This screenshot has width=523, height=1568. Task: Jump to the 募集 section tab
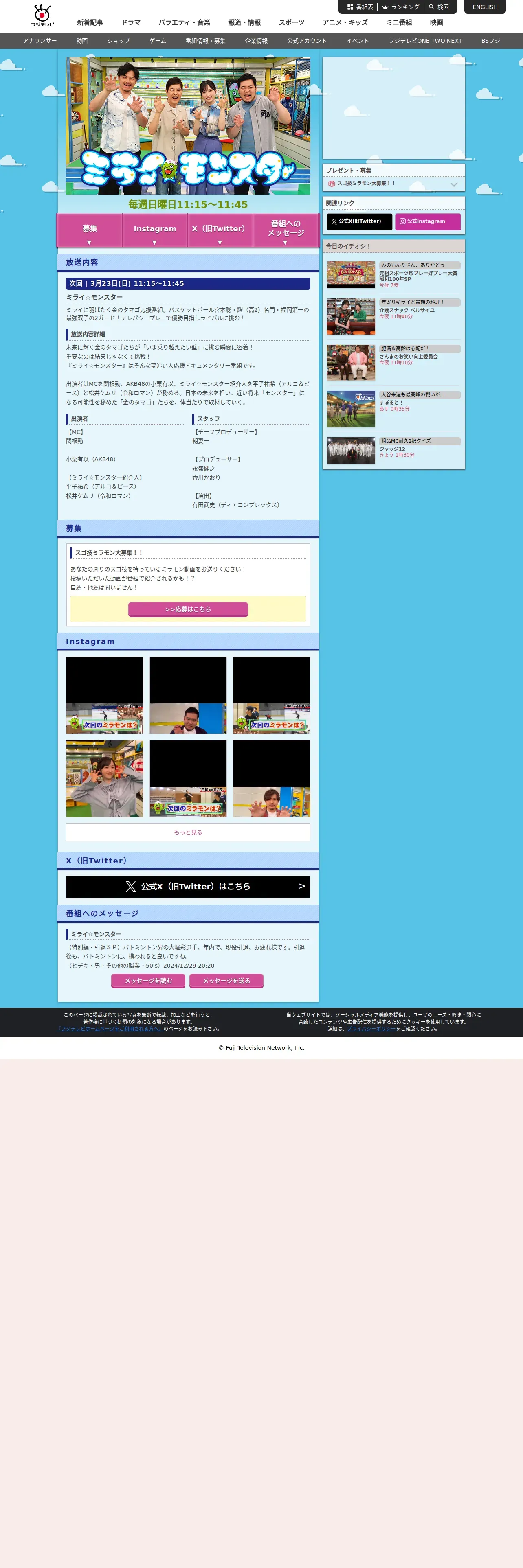90,231
